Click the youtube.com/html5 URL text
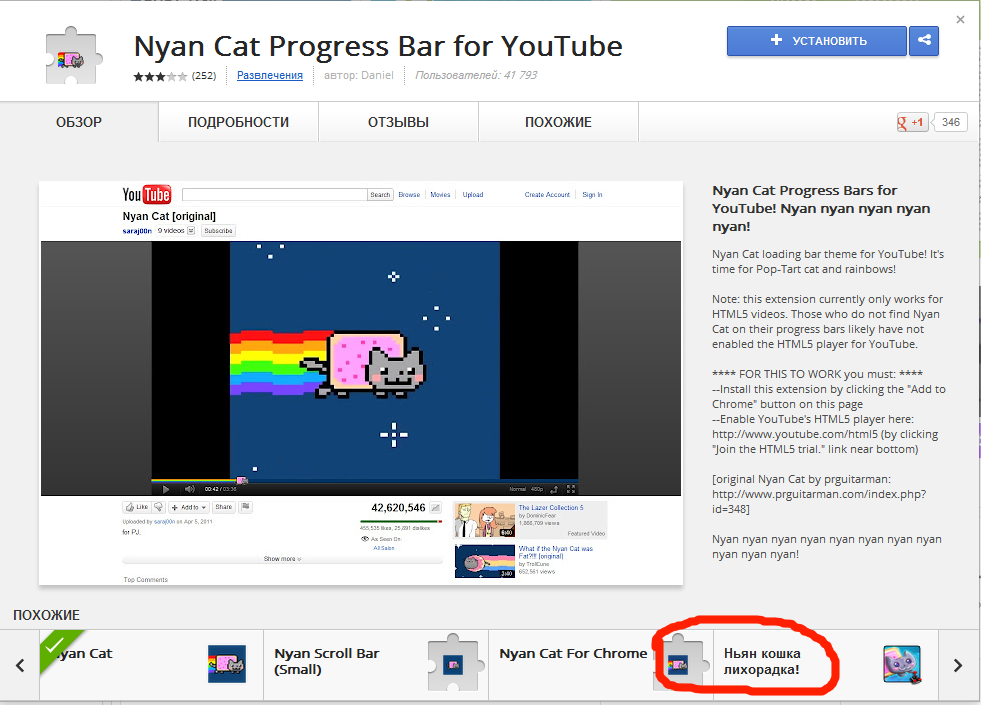This screenshot has height=705, width=981. click(x=795, y=434)
